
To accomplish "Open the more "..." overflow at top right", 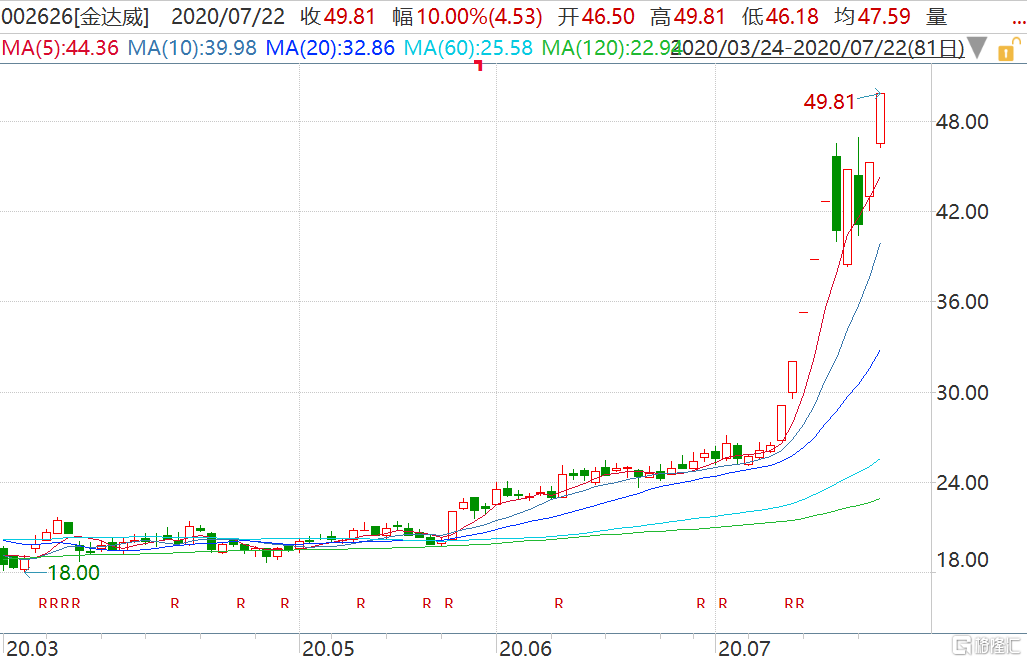I will 1018,20.
